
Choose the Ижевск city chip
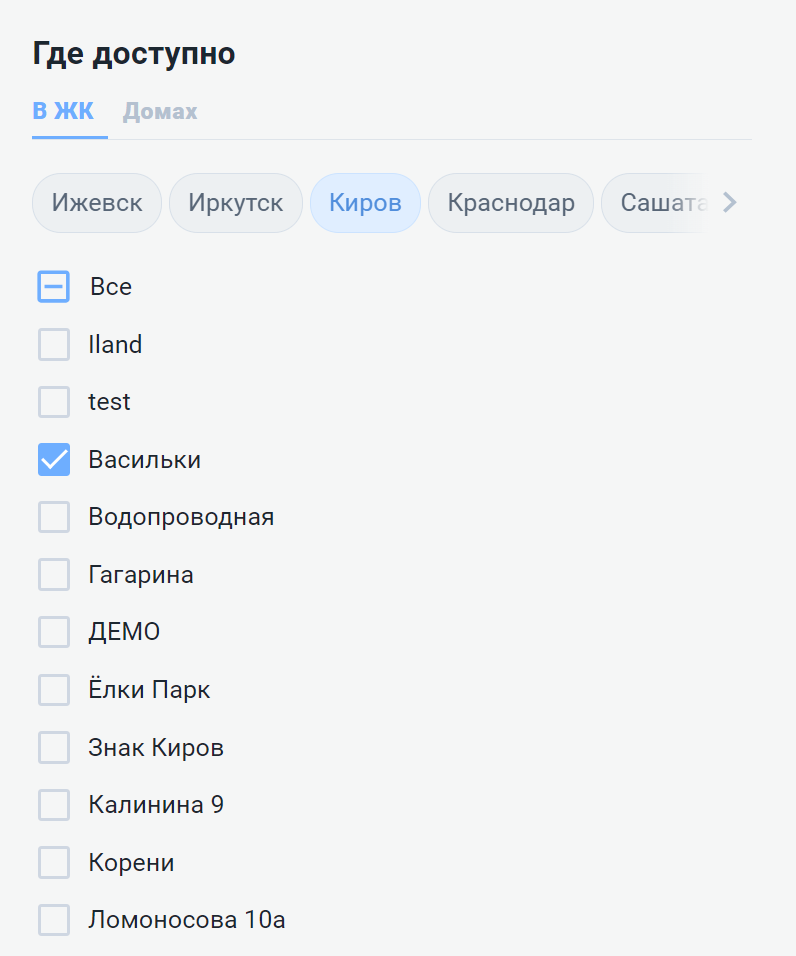tap(97, 203)
